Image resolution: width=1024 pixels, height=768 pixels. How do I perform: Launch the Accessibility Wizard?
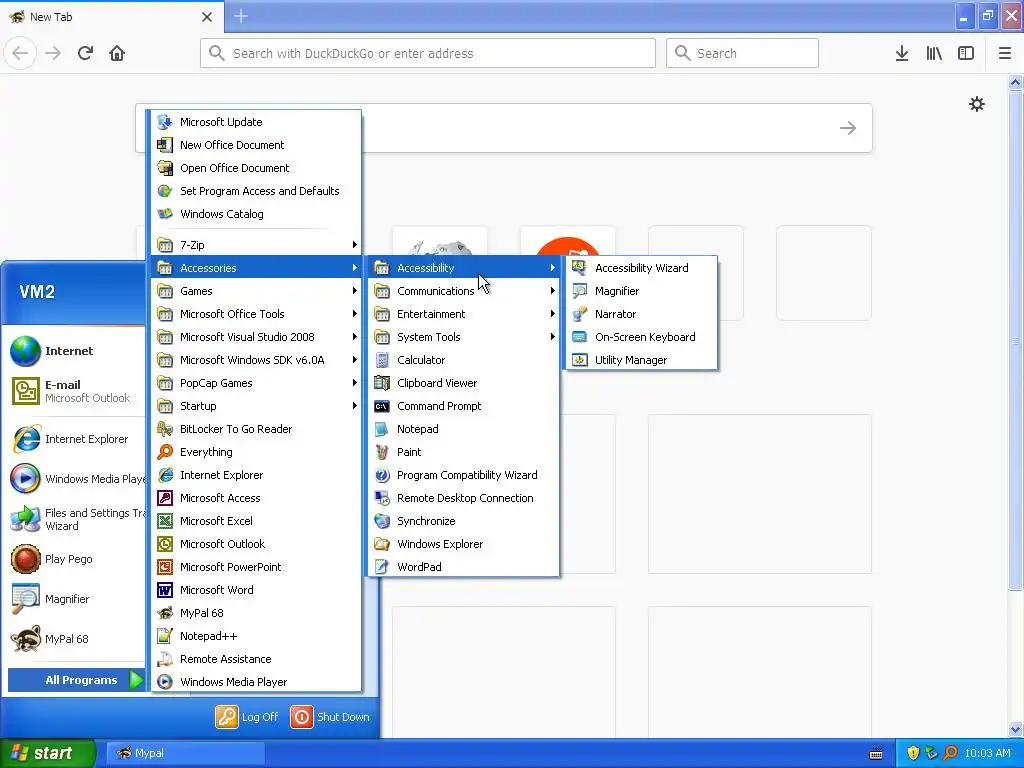coord(641,268)
